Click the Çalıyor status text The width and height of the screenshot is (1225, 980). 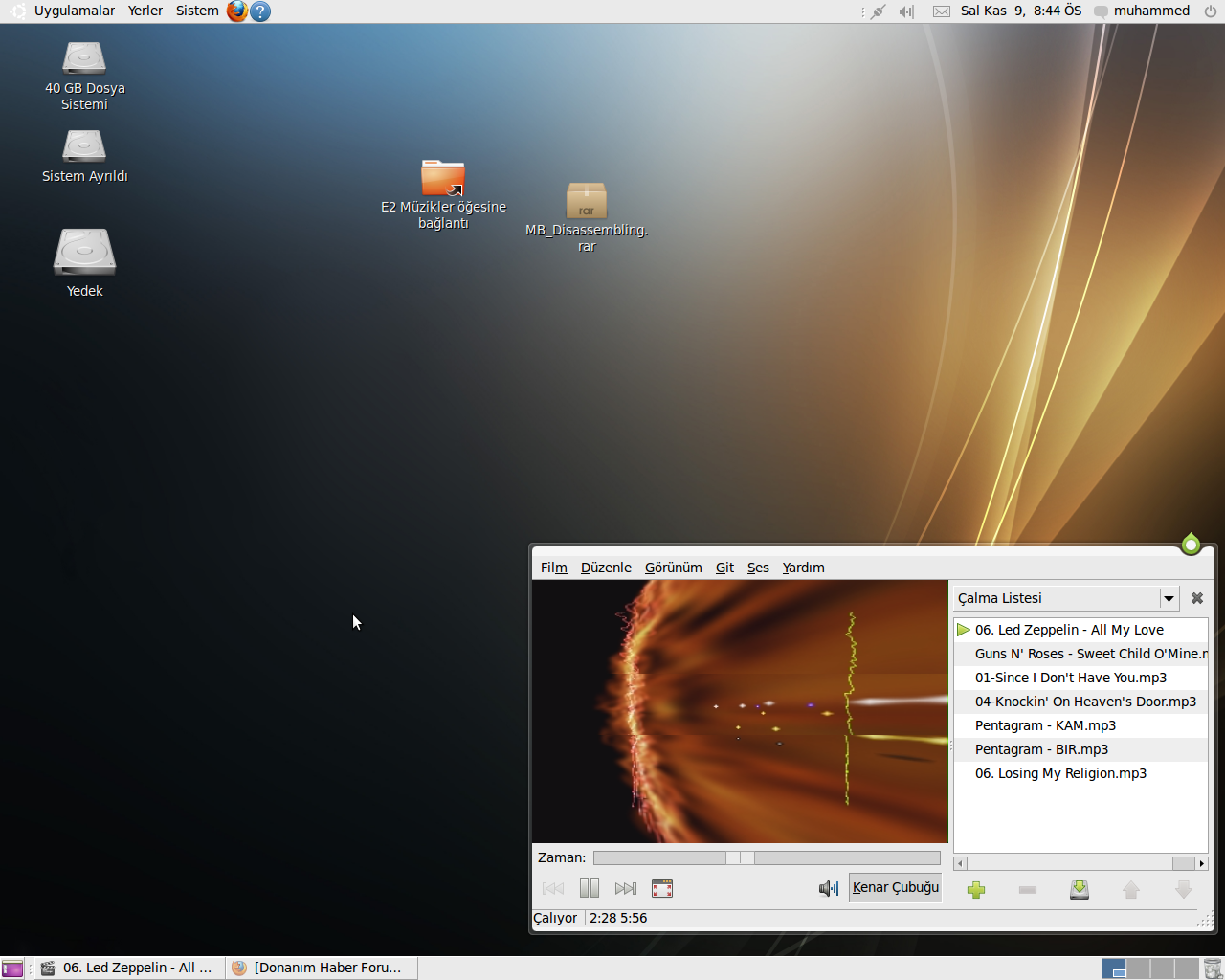tap(555, 918)
